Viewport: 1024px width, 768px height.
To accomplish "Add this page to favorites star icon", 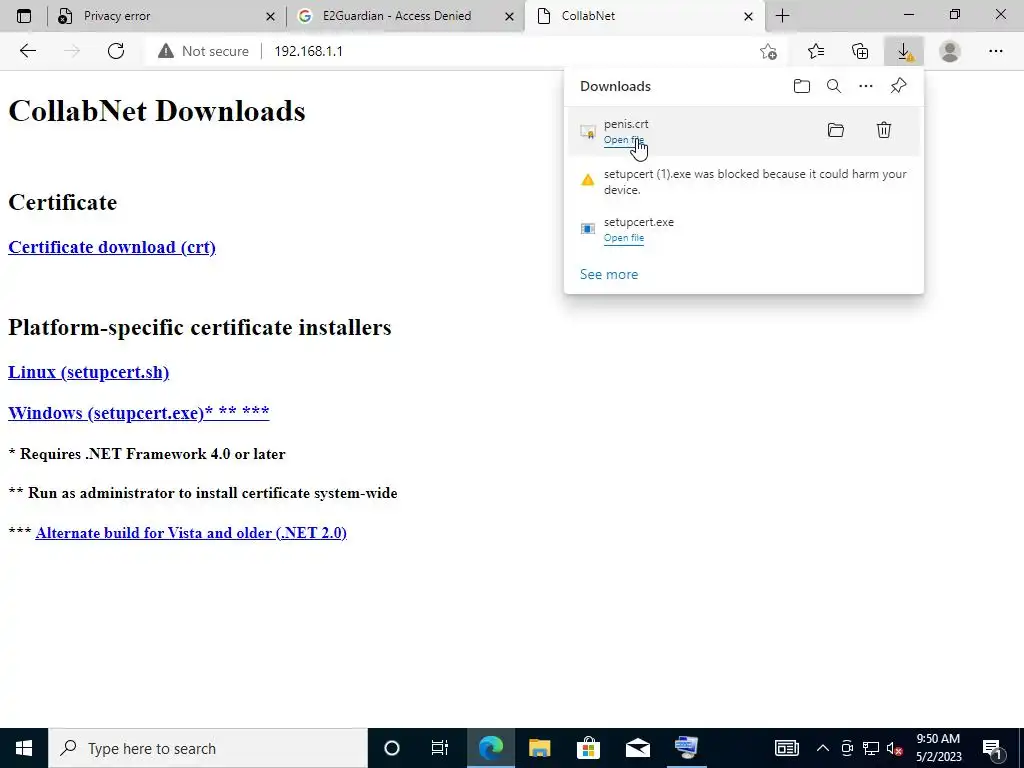I will (x=769, y=51).
